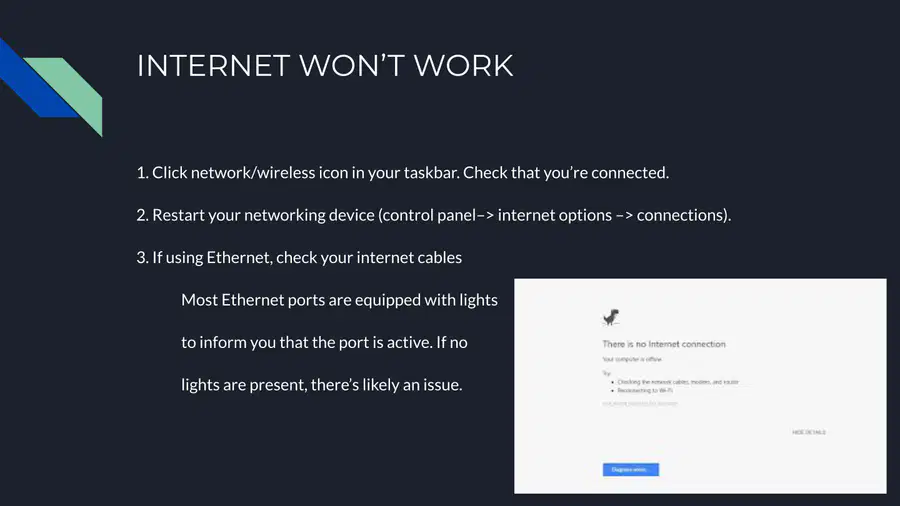Image resolution: width=900 pixels, height=506 pixels.
Task: Click the 'lights are present' text line
Action: coord(321,385)
